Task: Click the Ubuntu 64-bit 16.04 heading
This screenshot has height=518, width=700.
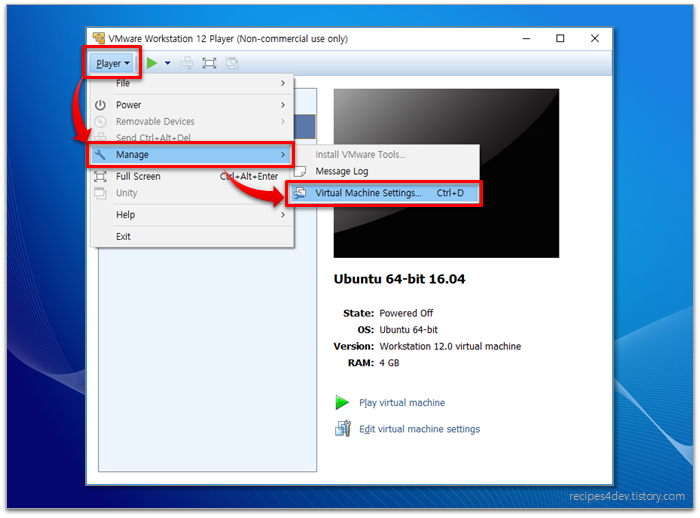Action: 400,279
